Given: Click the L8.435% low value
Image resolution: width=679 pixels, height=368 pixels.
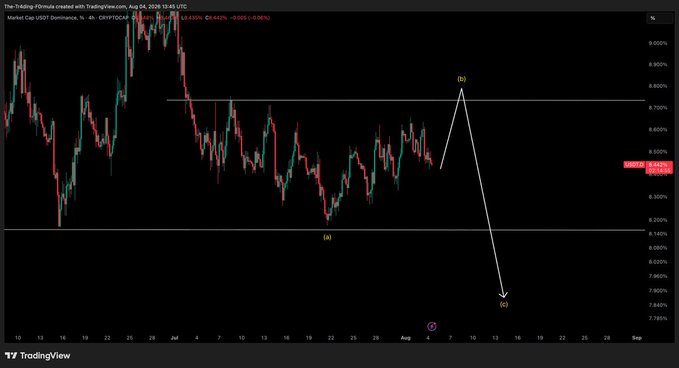Looking at the screenshot, I should click(x=191, y=18).
